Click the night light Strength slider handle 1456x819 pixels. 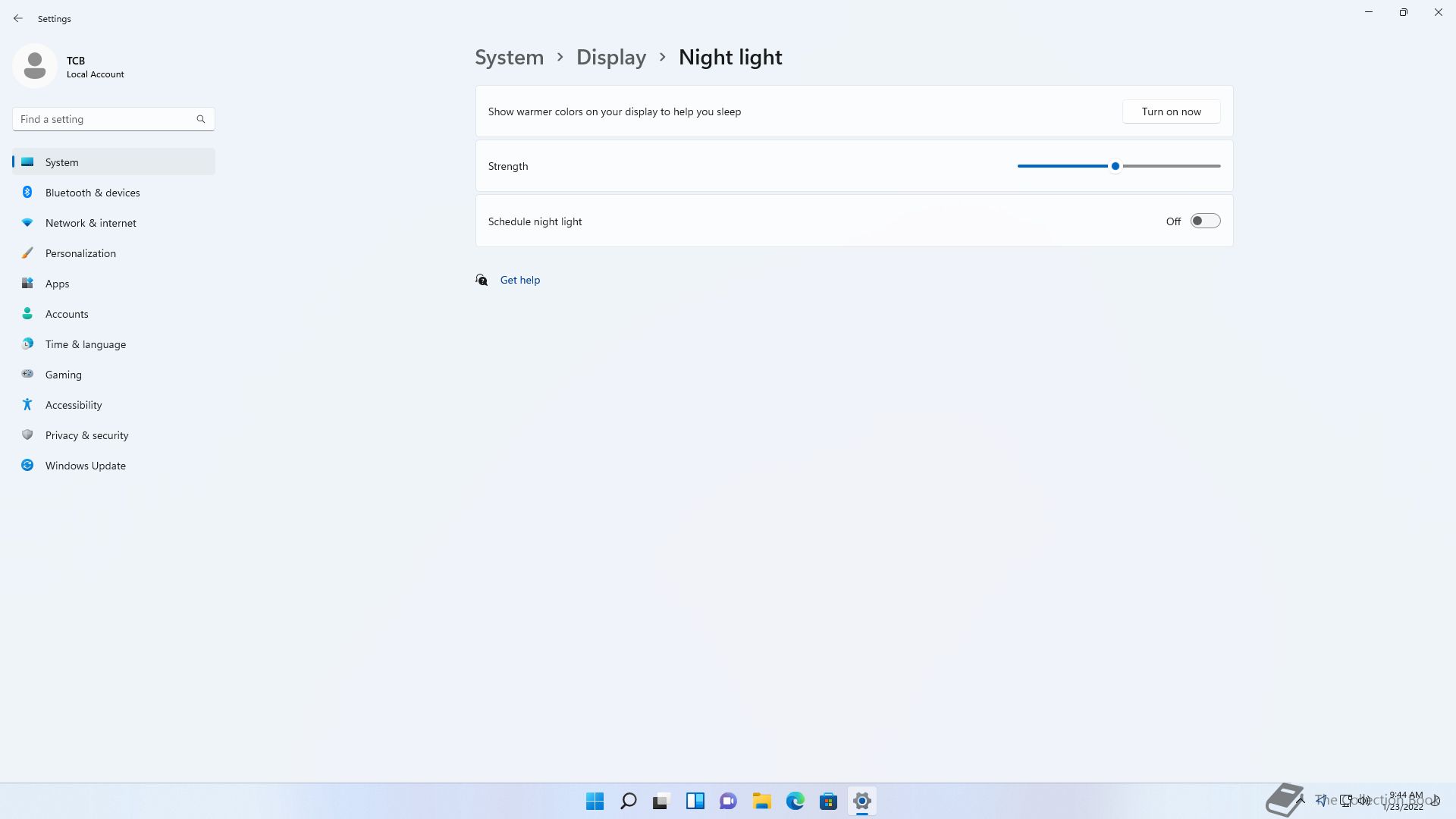(x=1115, y=166)
